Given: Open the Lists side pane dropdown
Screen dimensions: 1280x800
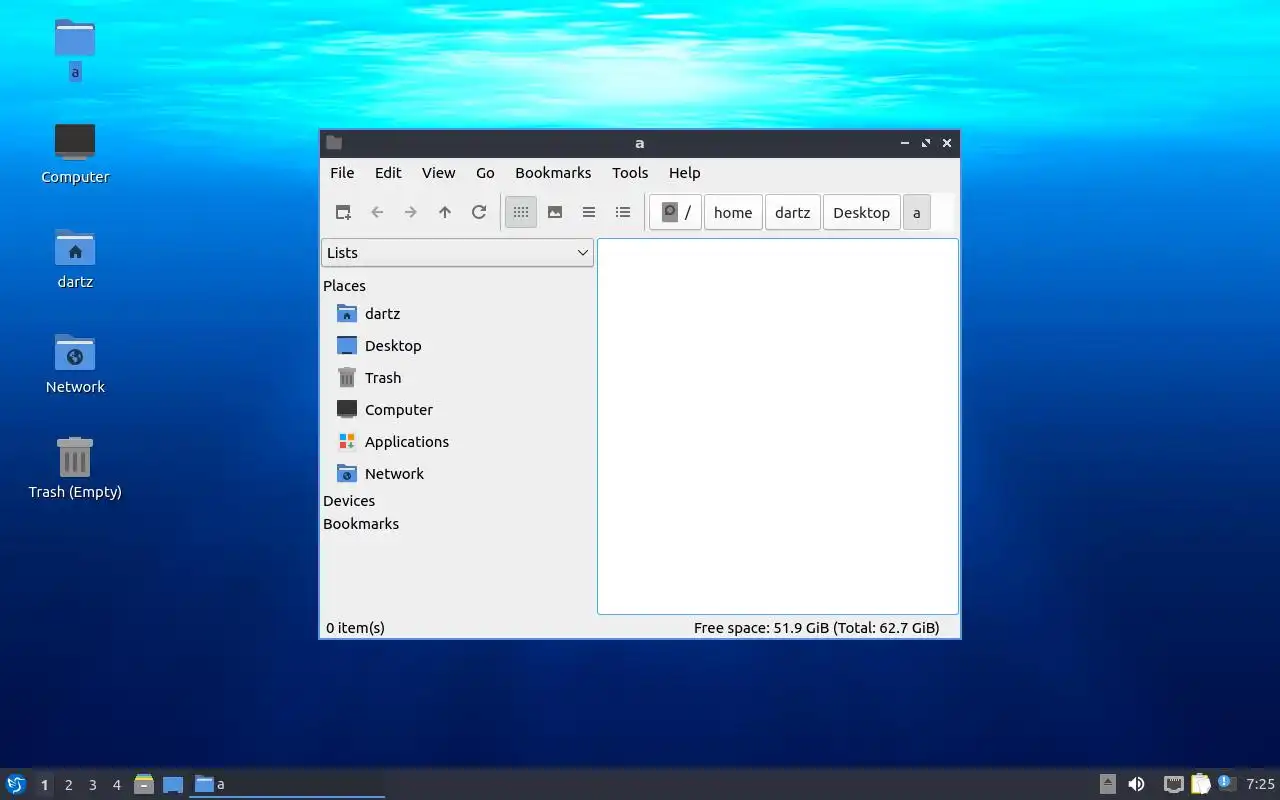Looking at the screenshot, I should (x=457, y=253).
